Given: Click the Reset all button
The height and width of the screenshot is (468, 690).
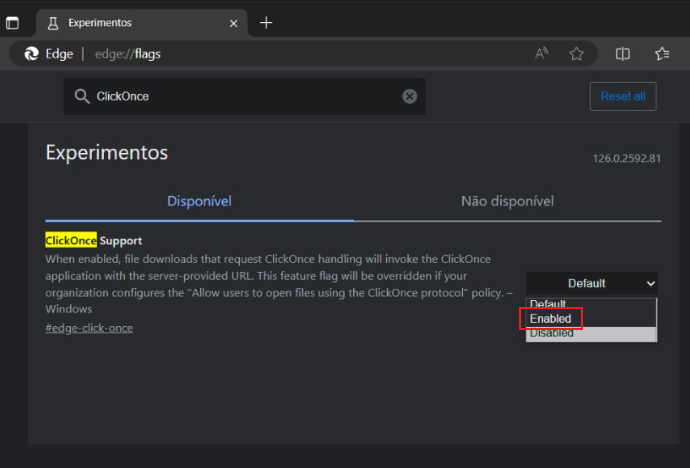Looking at the screenshot, I should 623,96.
